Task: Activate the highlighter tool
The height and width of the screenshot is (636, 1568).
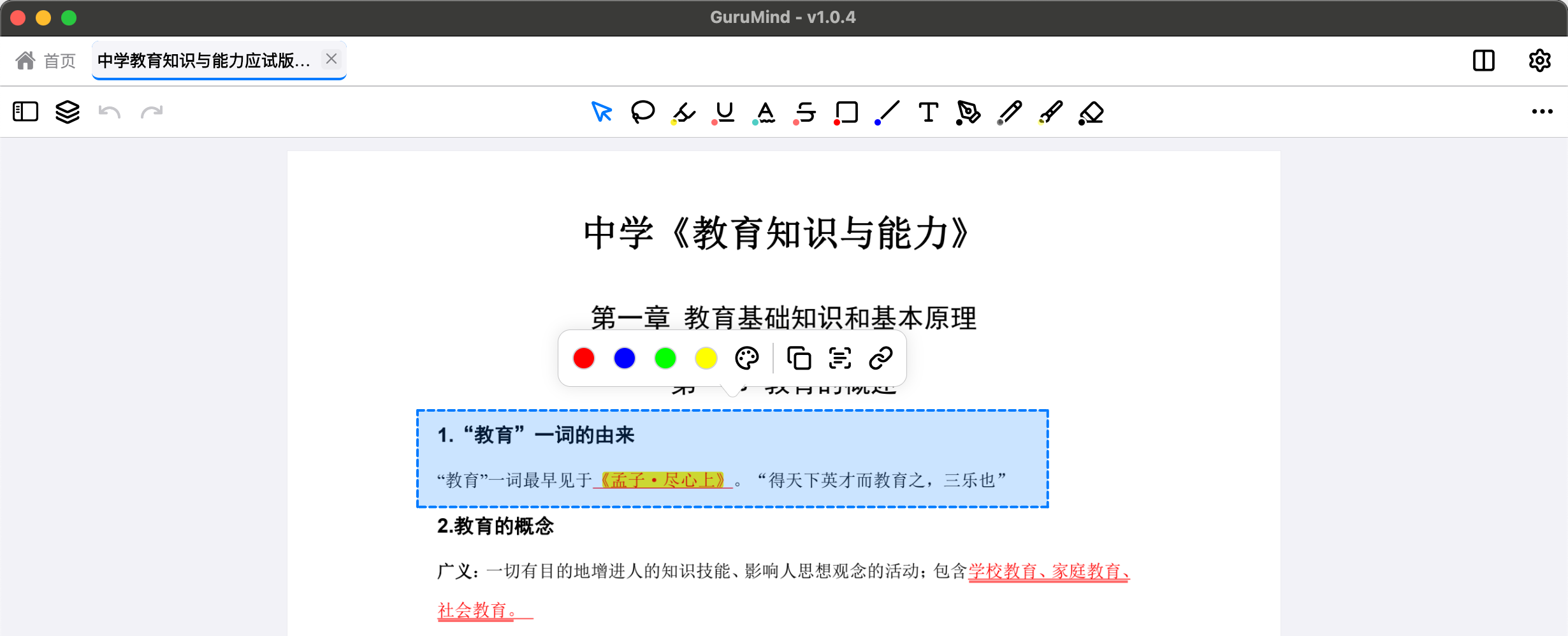Action: click(x=683, y=113)
